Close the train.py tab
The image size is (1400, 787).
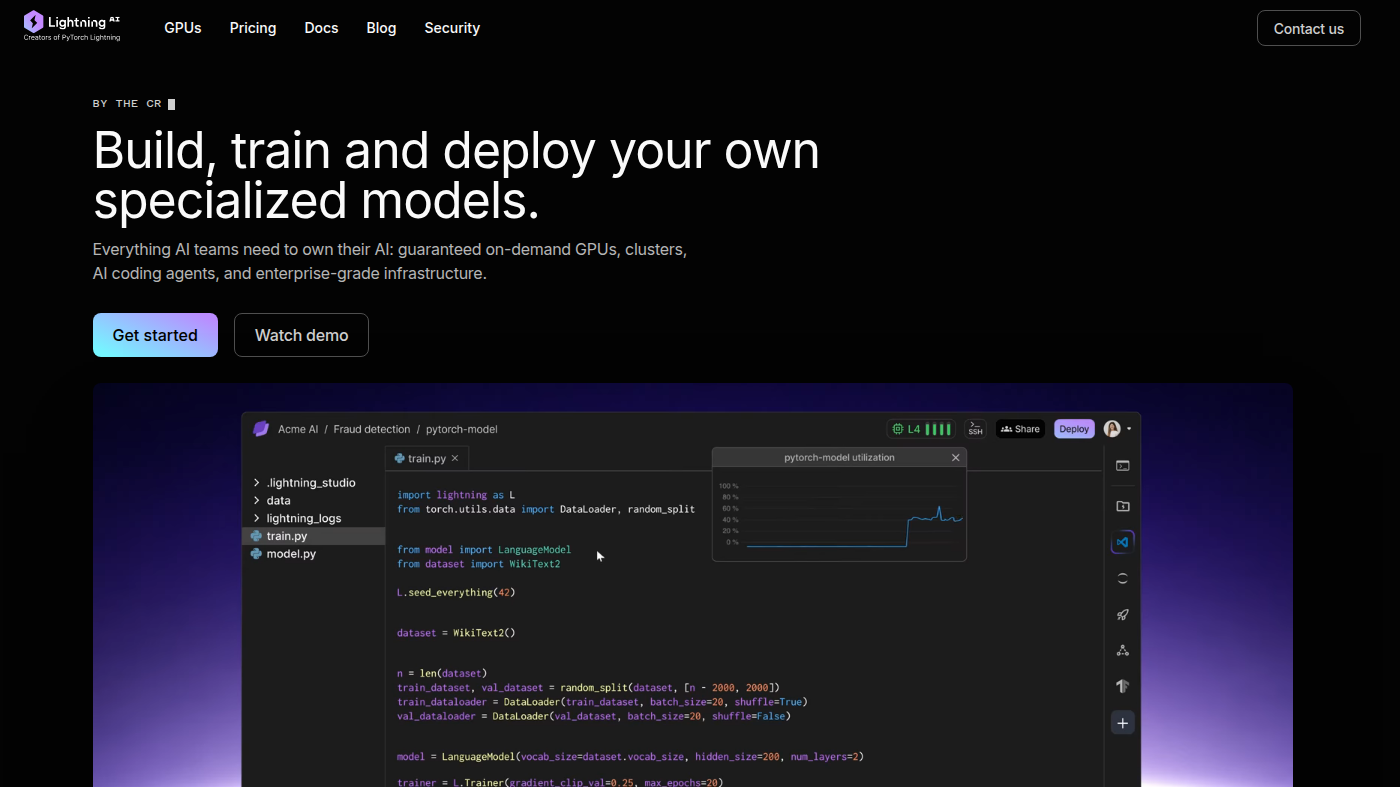coord(455,458)
